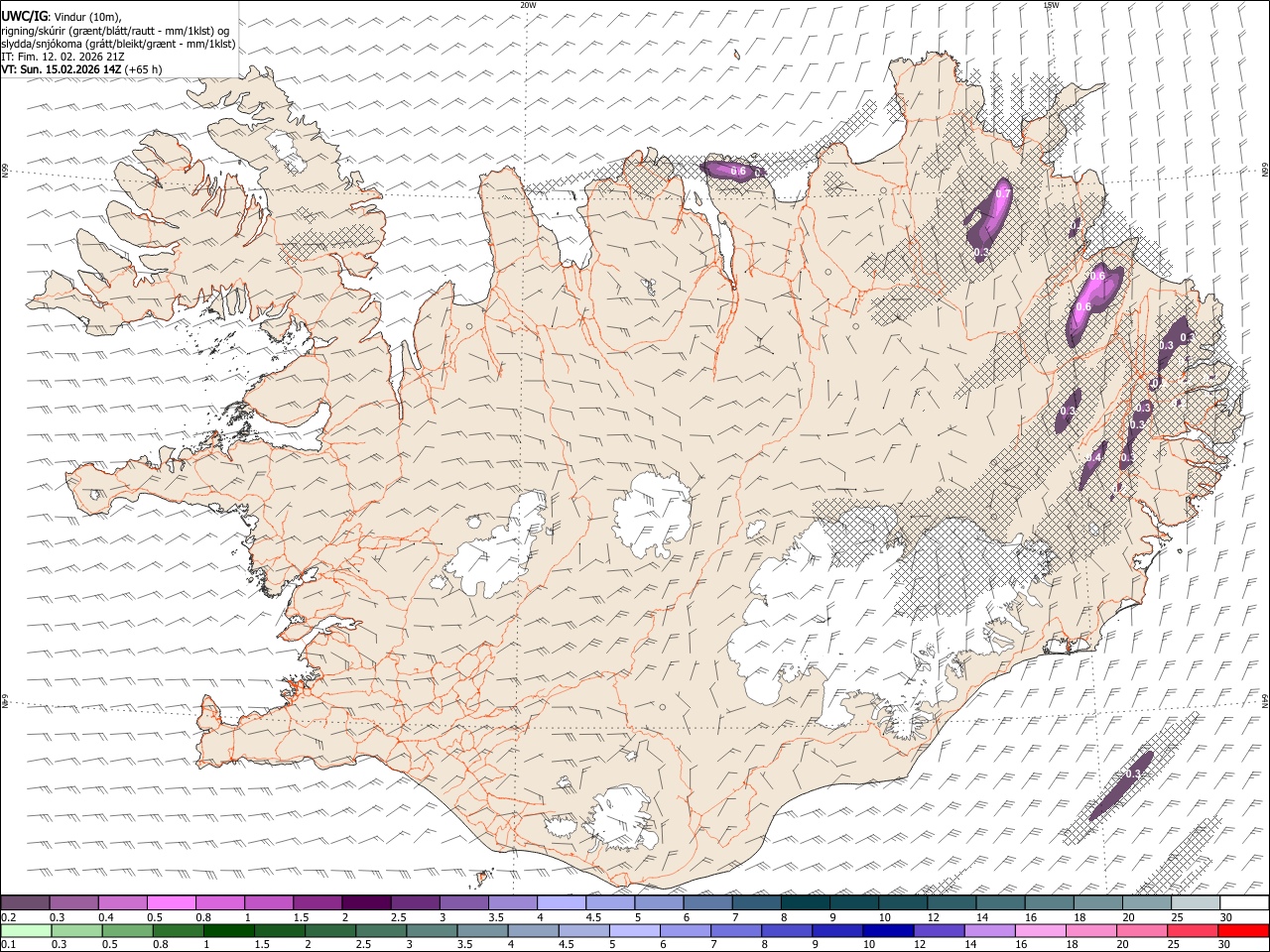Viewport: 1270px width, 952px height.
Task: Click the light gray 25–30 upper legend swatch
Action: tap(1195, 903)
